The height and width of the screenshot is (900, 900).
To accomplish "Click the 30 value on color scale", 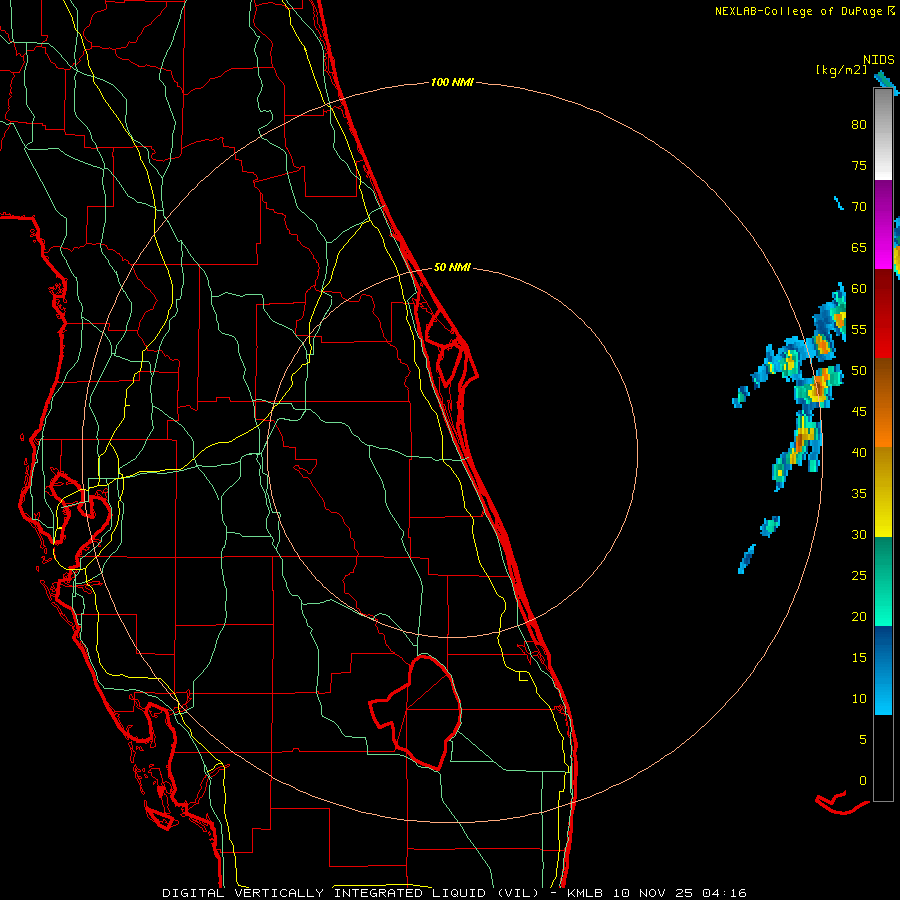I will [859, 535].
